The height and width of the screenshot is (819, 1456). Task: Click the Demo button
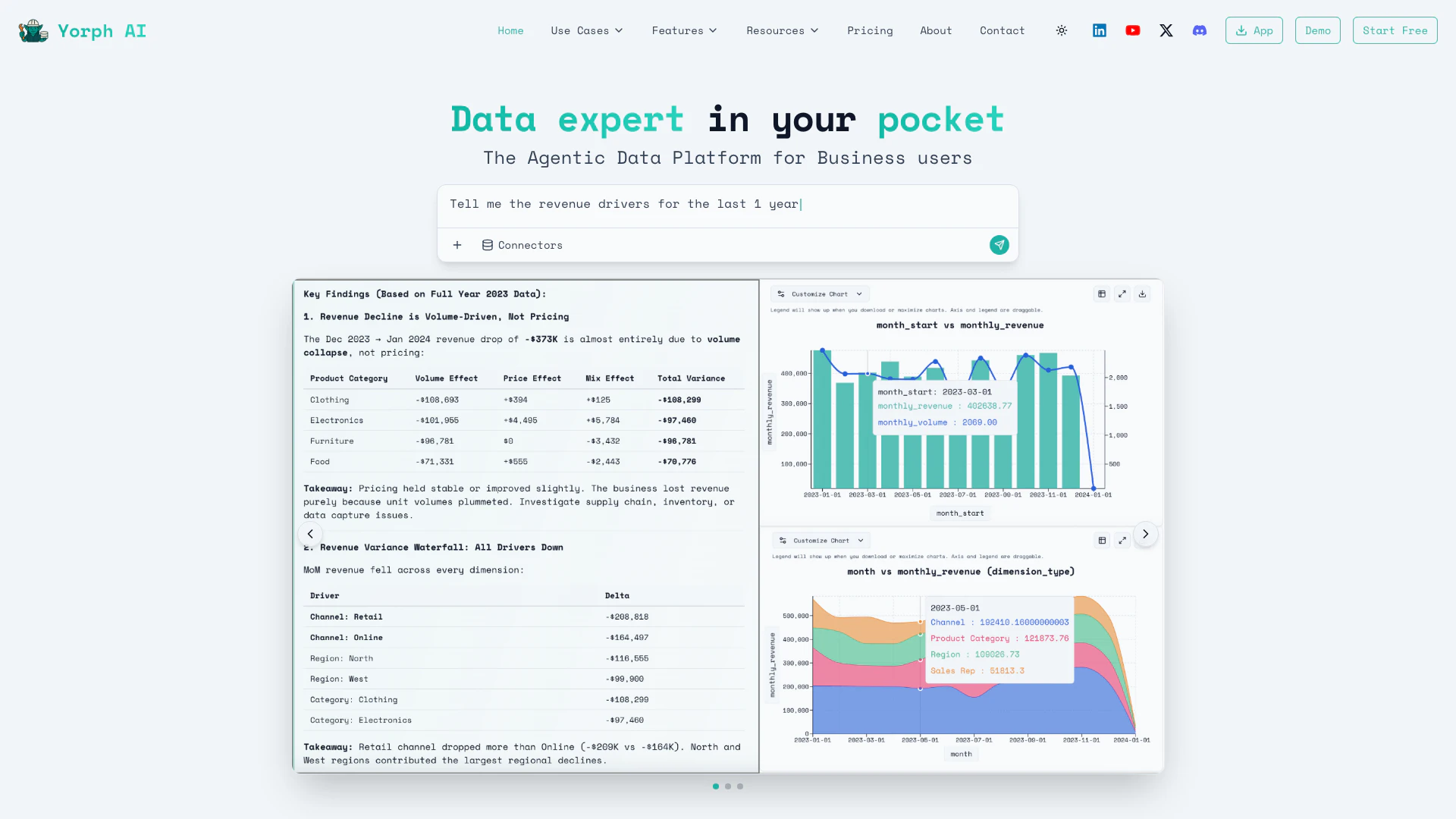1317,30
